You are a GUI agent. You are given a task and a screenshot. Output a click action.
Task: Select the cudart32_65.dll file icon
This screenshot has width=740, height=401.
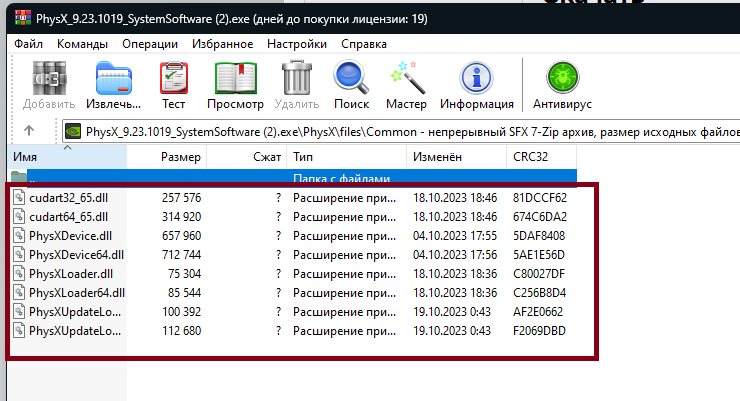coord(19,197)
